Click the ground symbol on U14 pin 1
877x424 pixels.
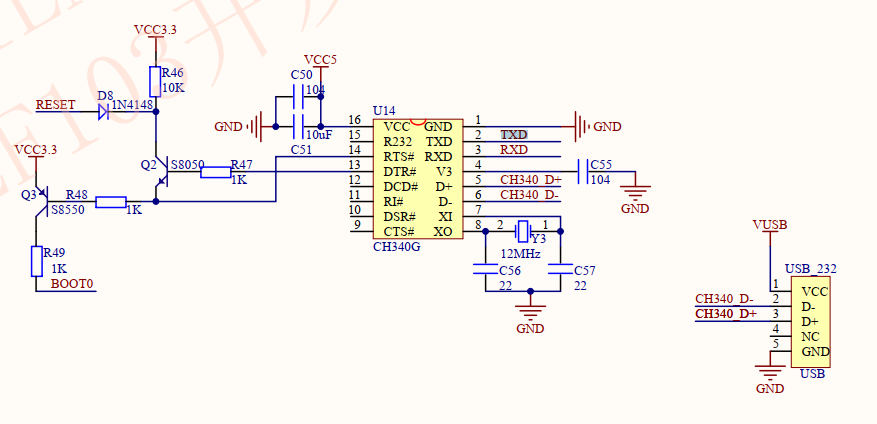pos(582,126)
